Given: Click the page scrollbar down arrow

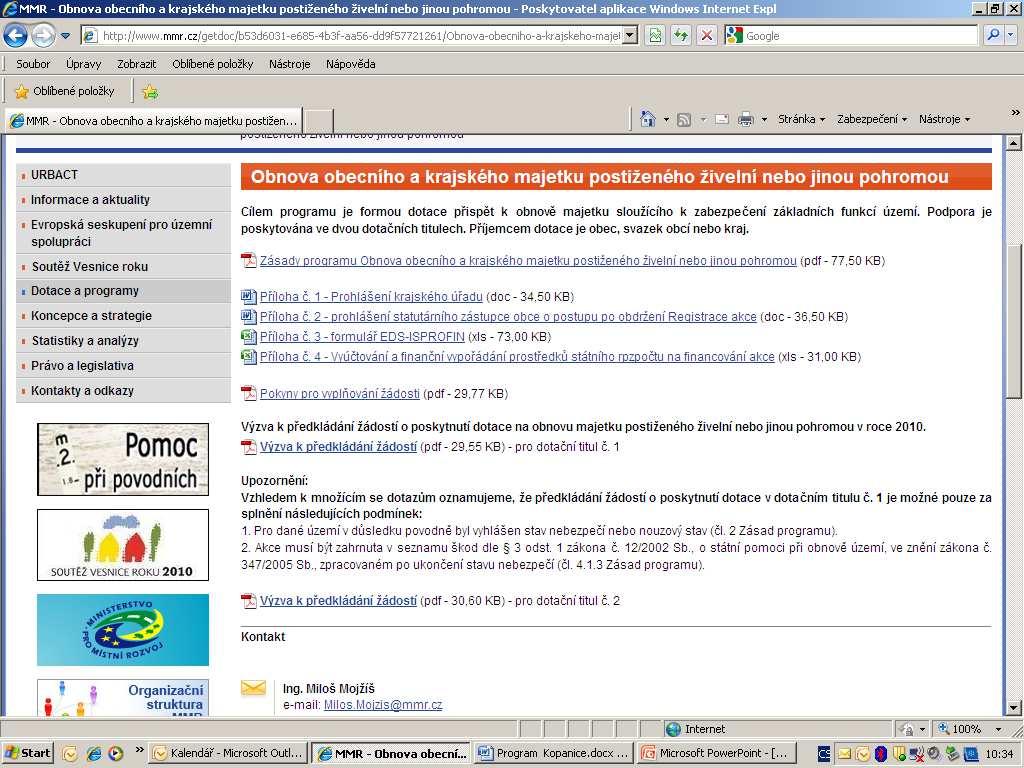Looking at the screenshot, I should coord(1014,707).
